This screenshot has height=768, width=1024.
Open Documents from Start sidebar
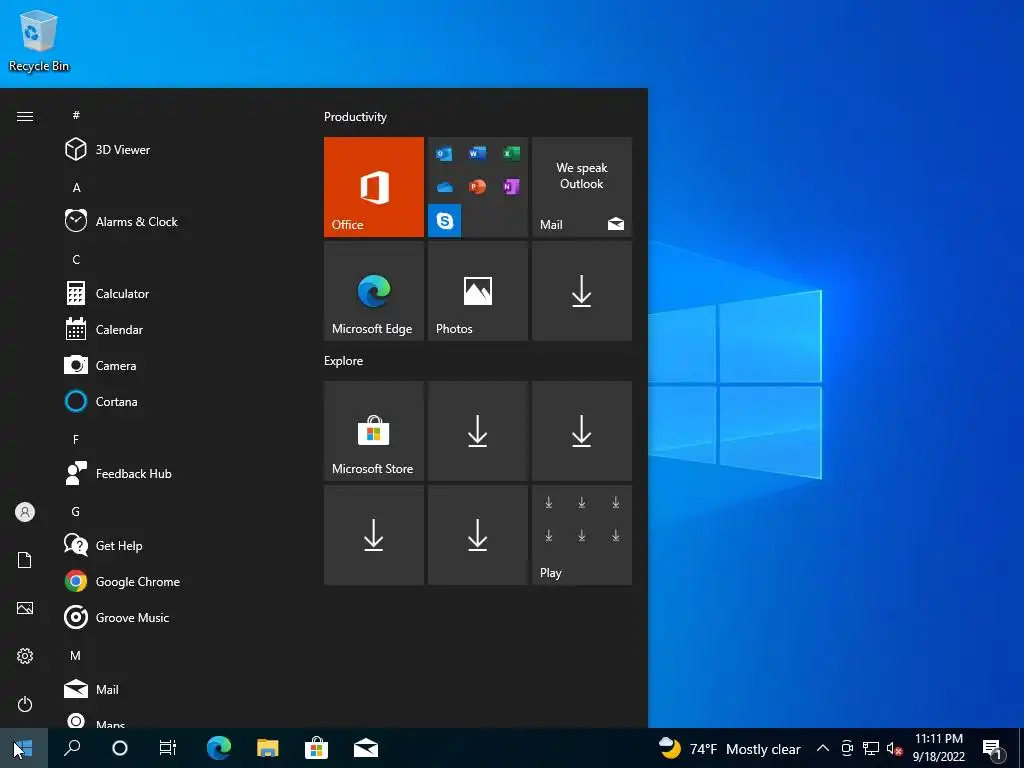[25, 560]
